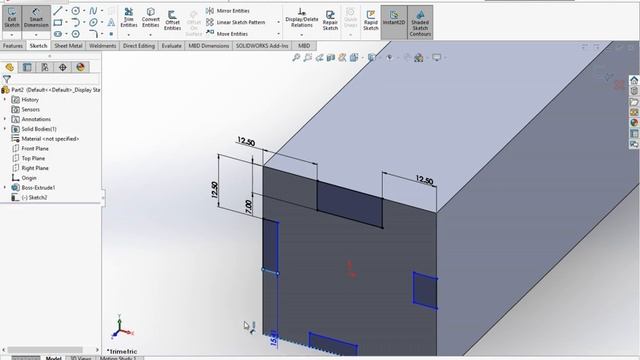Click the Offset Entities tool
Image resolution: width=640 pixels, height=360 pixels.
pos(172,20)
